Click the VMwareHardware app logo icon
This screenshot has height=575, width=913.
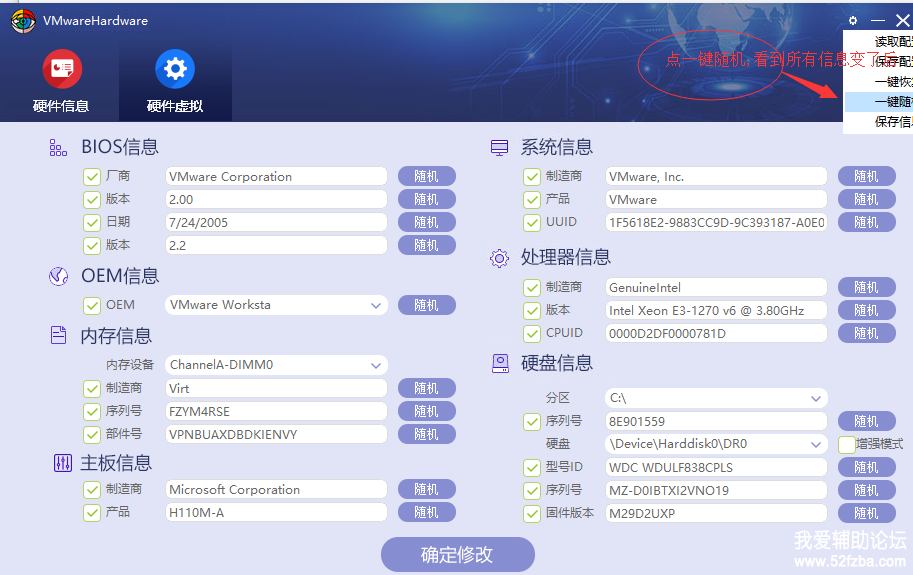click(23, 21)
